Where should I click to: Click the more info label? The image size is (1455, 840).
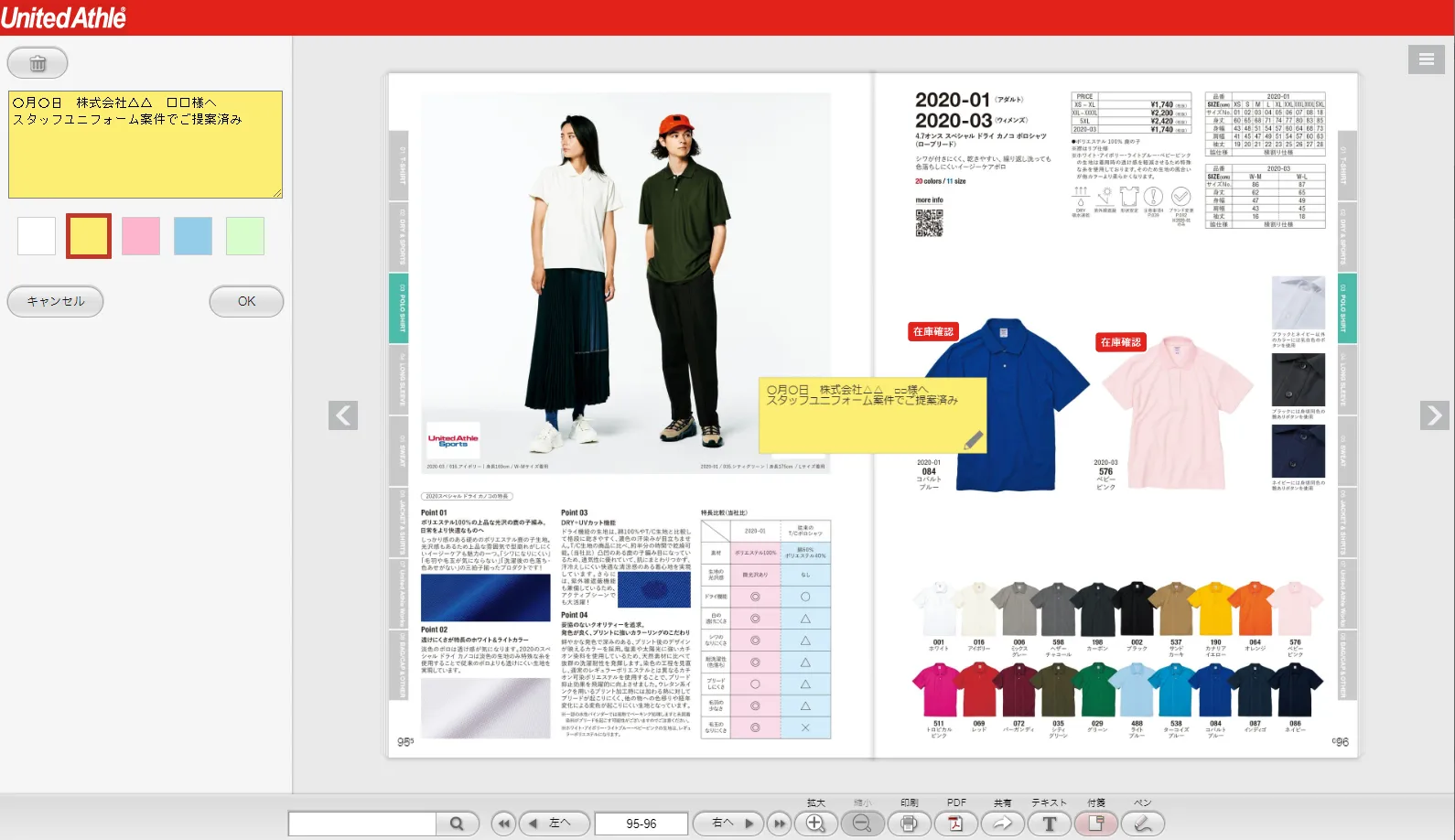[x=929, y=199]
